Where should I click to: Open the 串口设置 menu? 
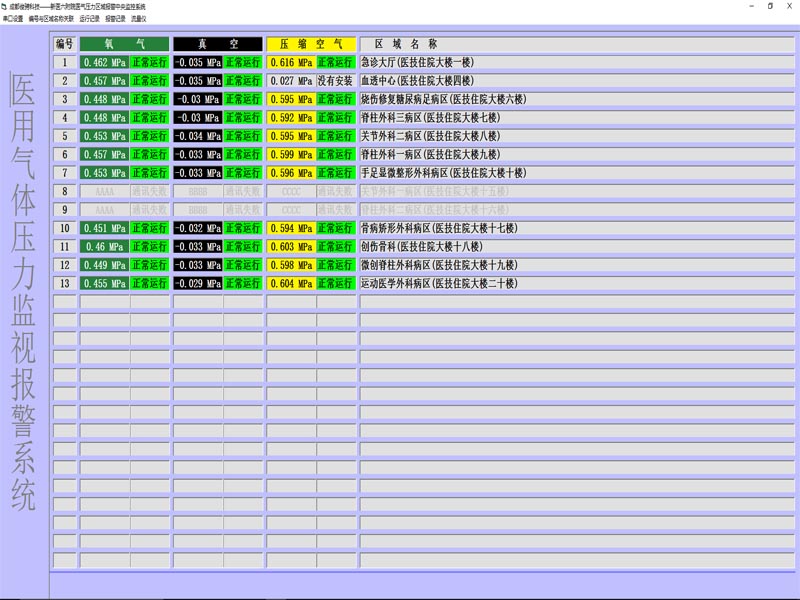[x=14, y=18]
